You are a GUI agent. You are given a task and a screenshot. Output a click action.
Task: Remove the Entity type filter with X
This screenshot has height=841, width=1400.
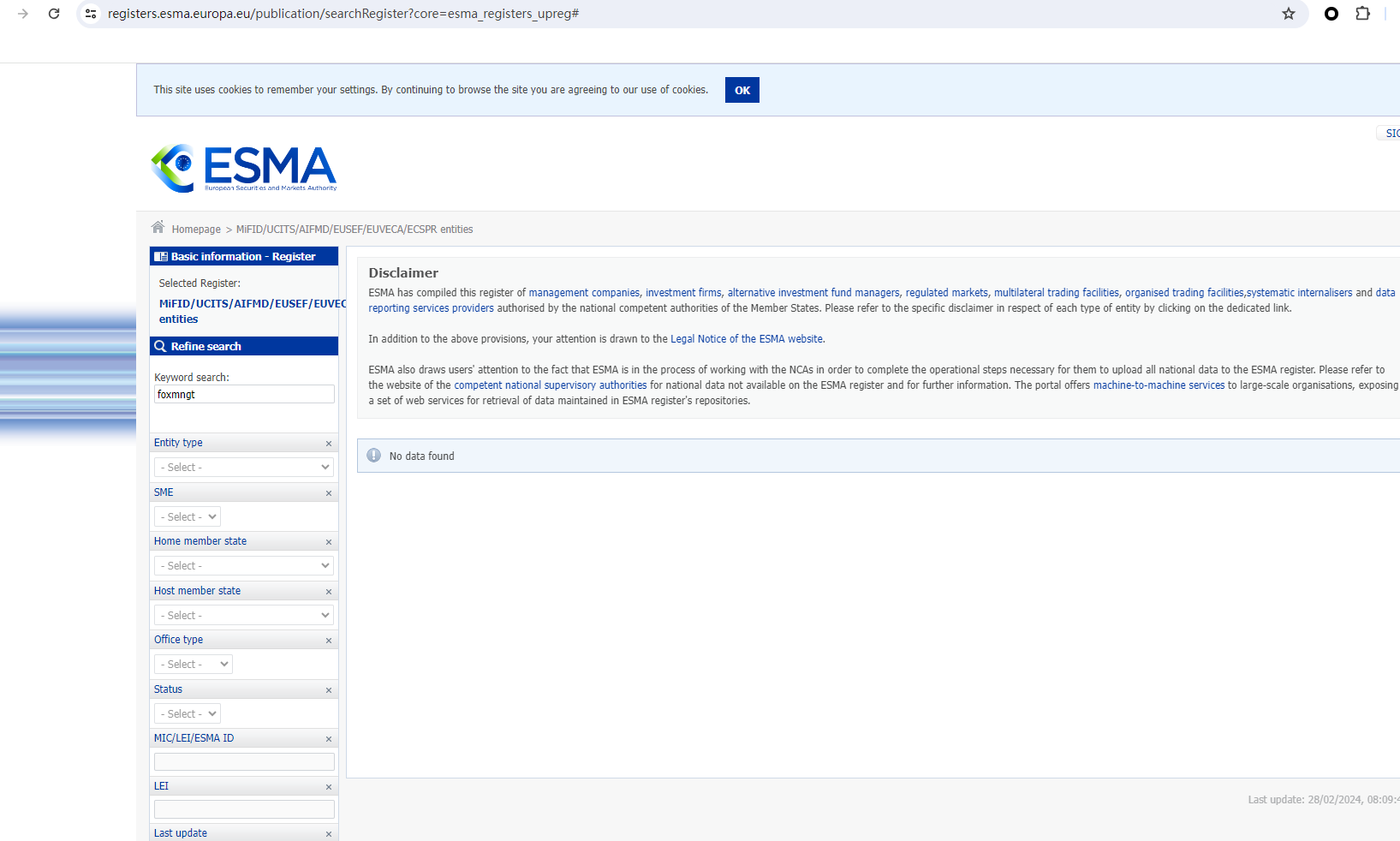click(x=329, y=444)
